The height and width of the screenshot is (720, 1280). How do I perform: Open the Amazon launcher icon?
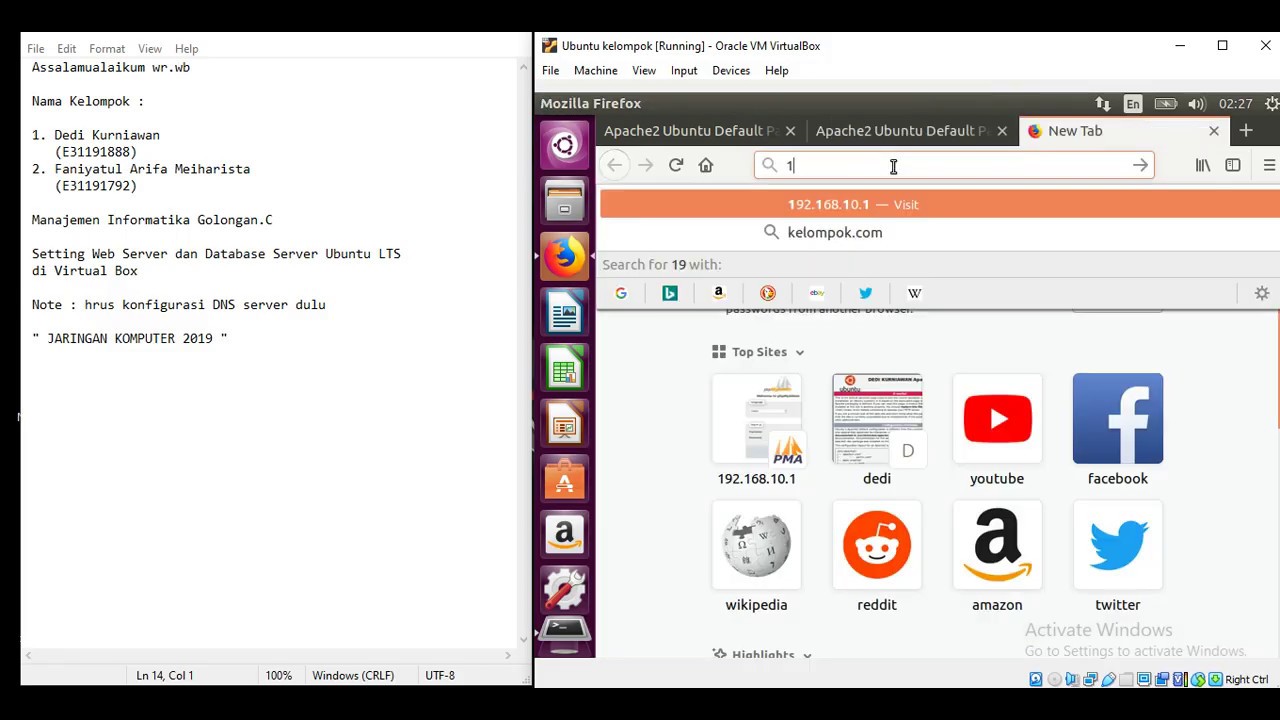coord(564,536)
